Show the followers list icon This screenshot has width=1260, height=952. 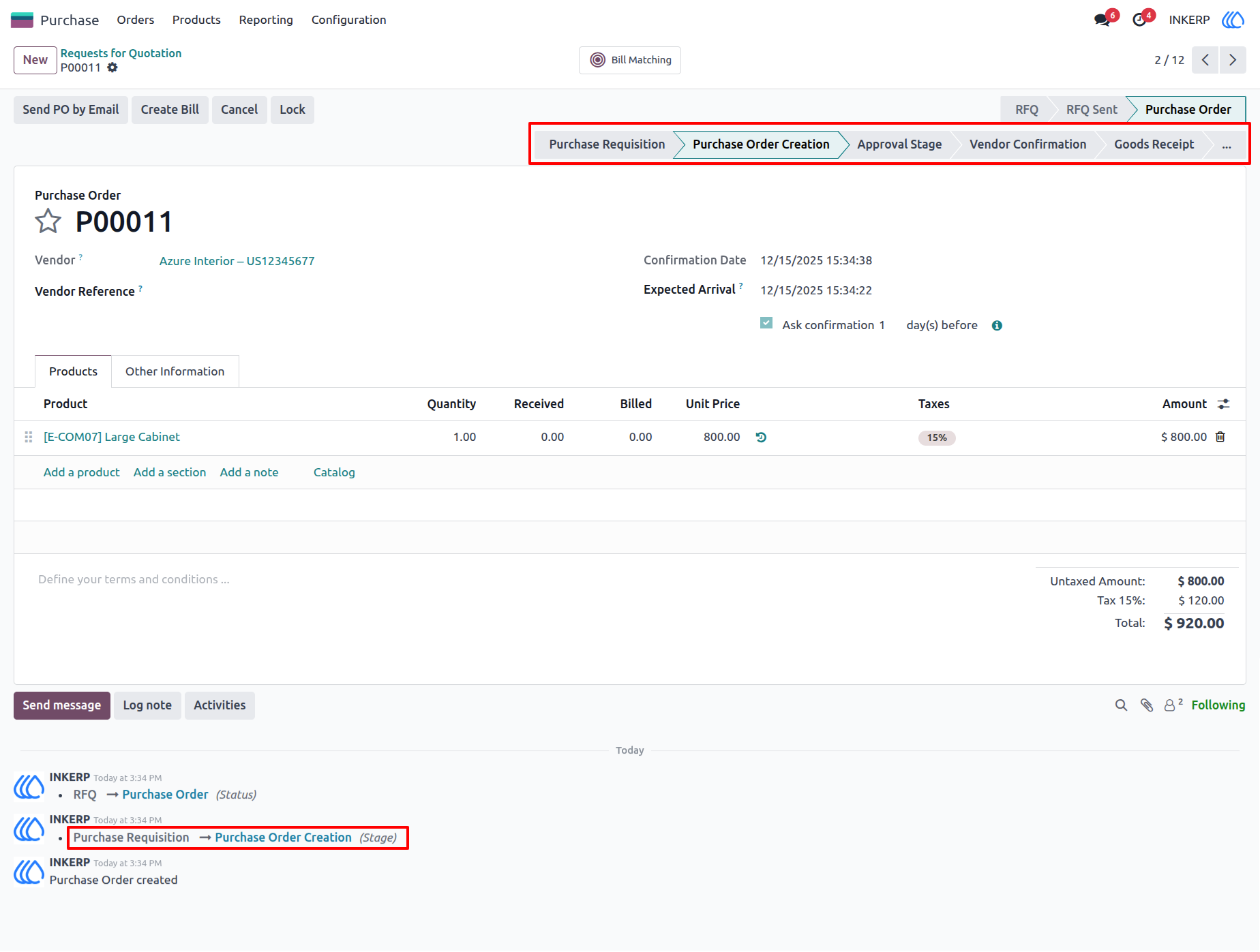[x=1173, y=705]
